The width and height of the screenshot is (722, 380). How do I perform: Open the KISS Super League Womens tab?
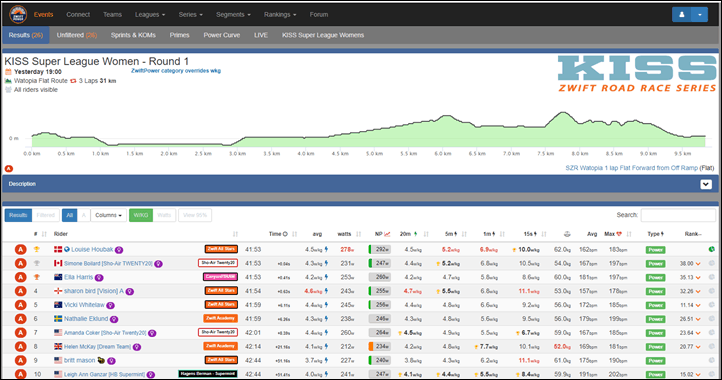pos(323,35)
